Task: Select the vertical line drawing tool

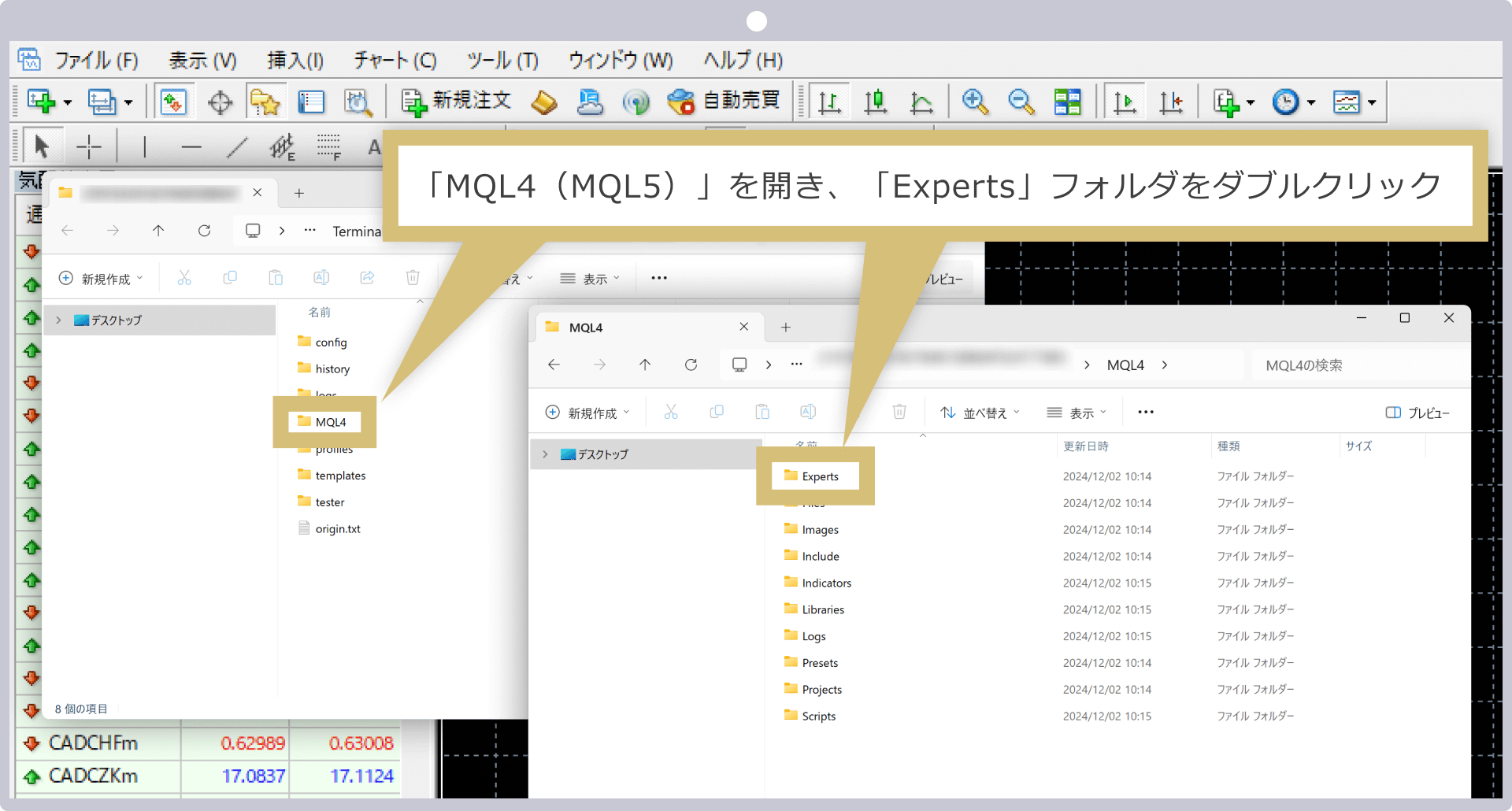Action: 144,146
